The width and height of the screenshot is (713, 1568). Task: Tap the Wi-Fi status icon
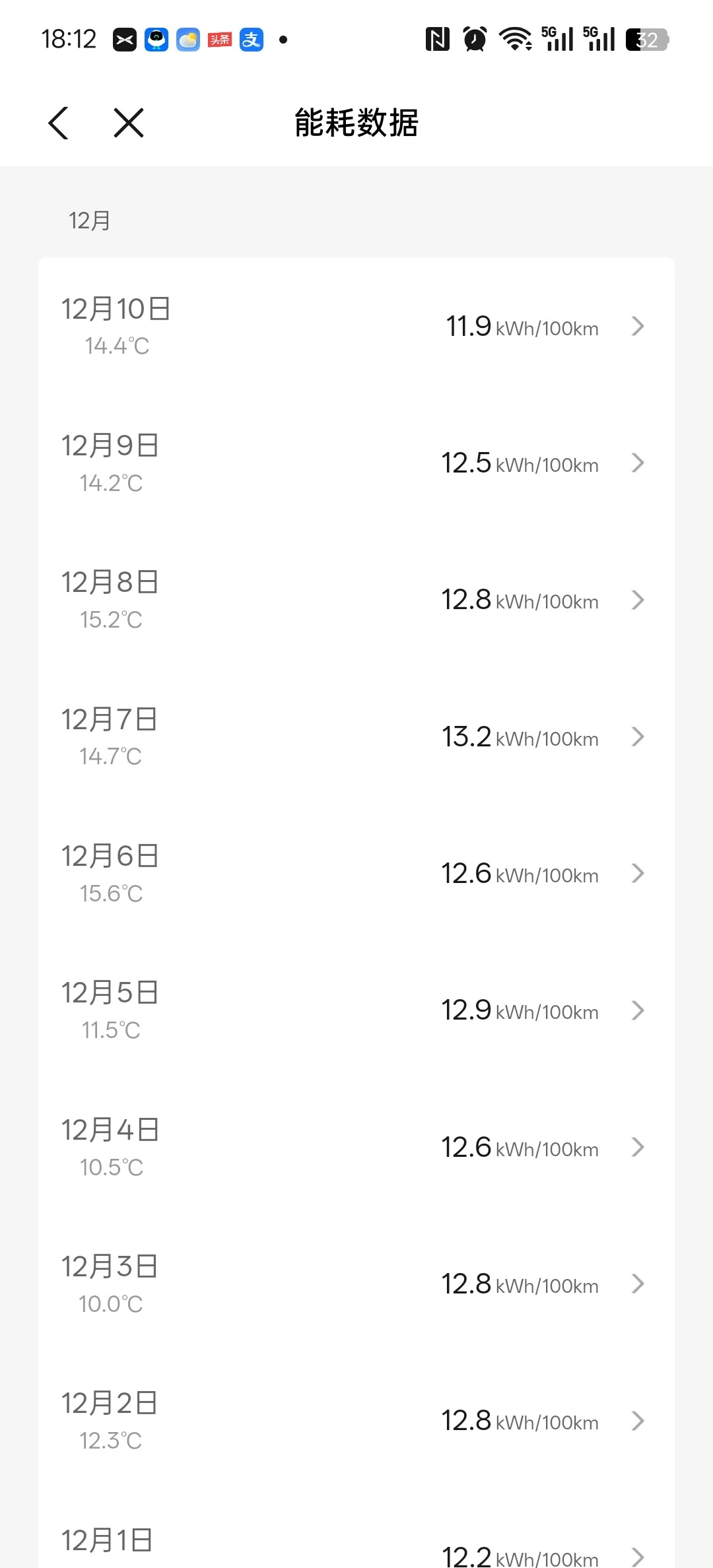click(515, 40)
